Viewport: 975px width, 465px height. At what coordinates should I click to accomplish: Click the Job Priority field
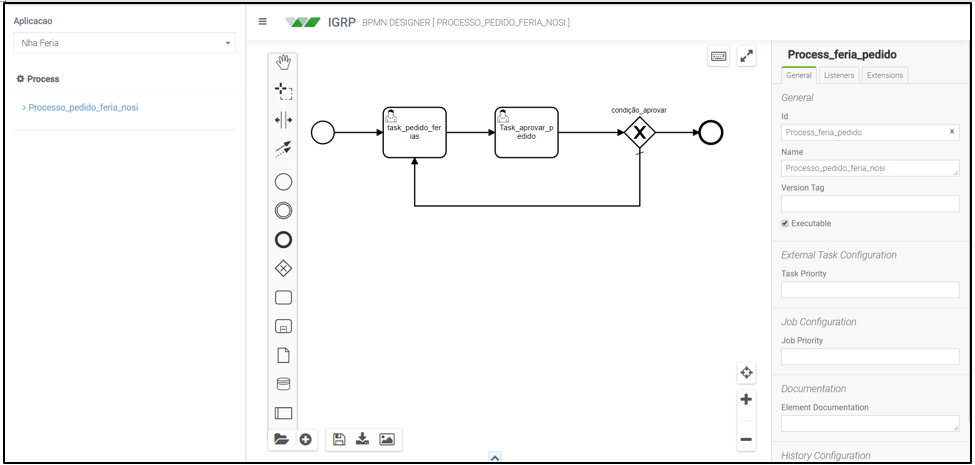tap(870, 357)
